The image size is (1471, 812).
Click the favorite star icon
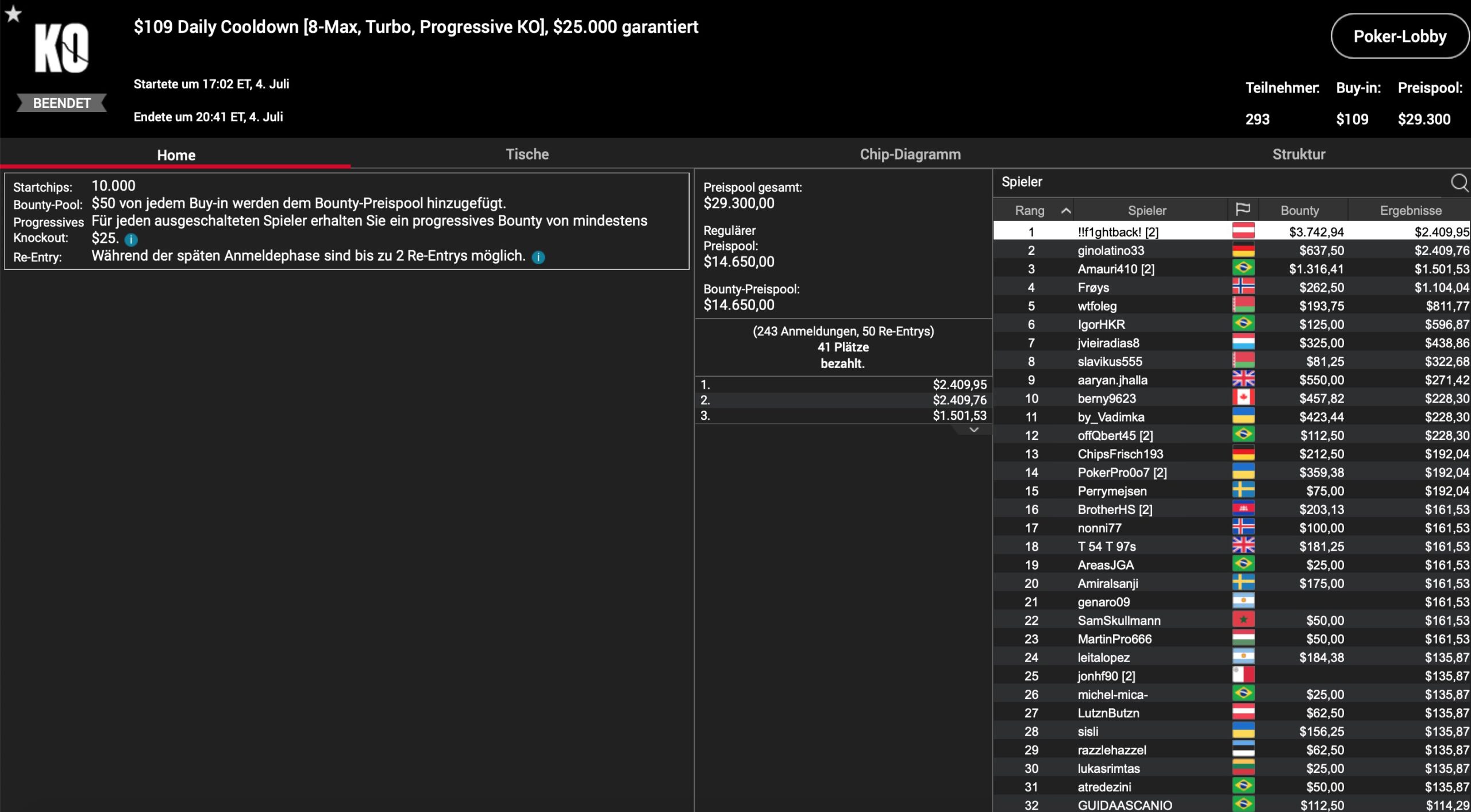13,13
